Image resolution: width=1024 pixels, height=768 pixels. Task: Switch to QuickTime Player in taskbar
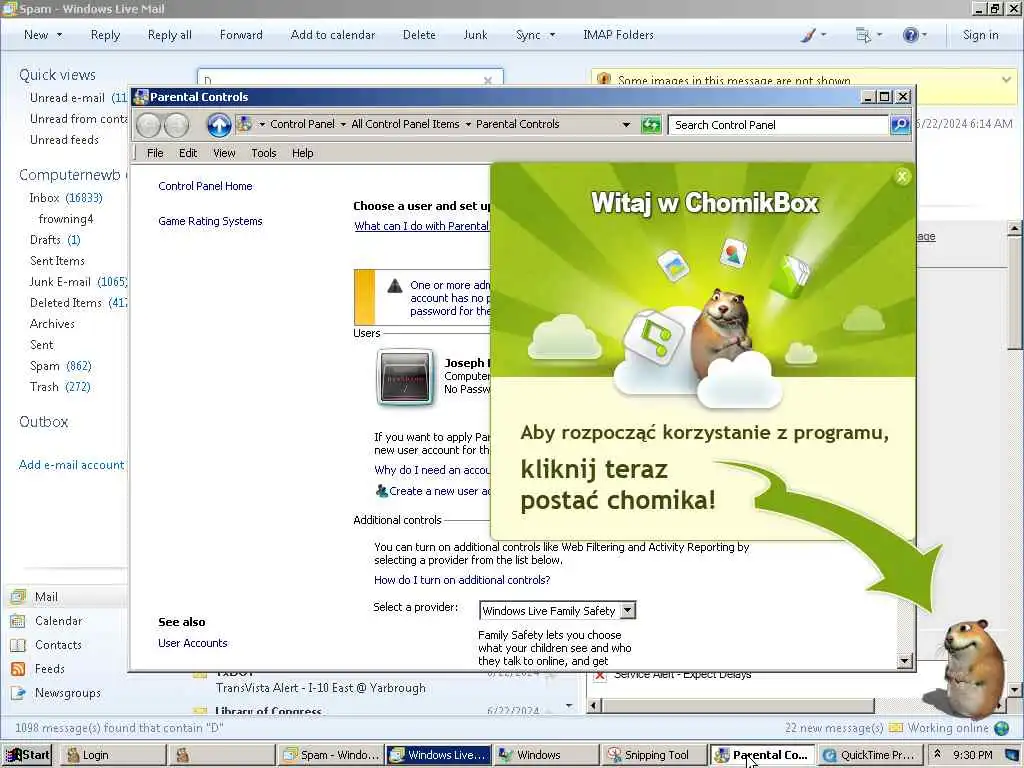[x=871, y=755]
